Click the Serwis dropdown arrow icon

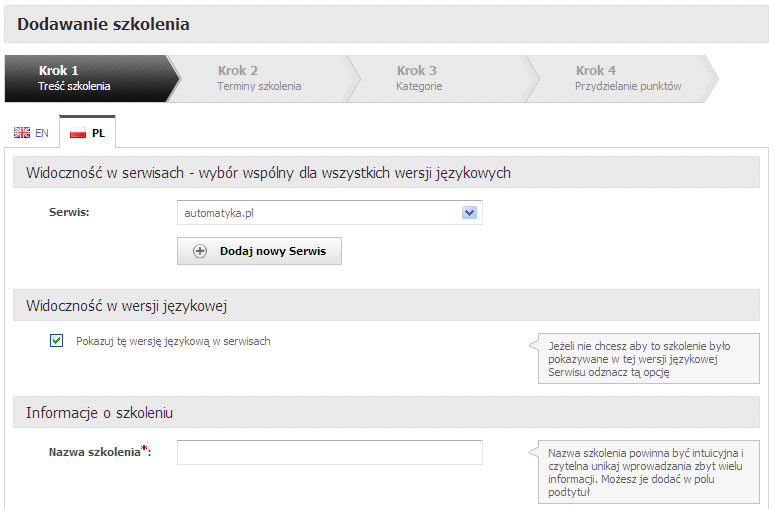pyautogui.click(x=469, y=212)
